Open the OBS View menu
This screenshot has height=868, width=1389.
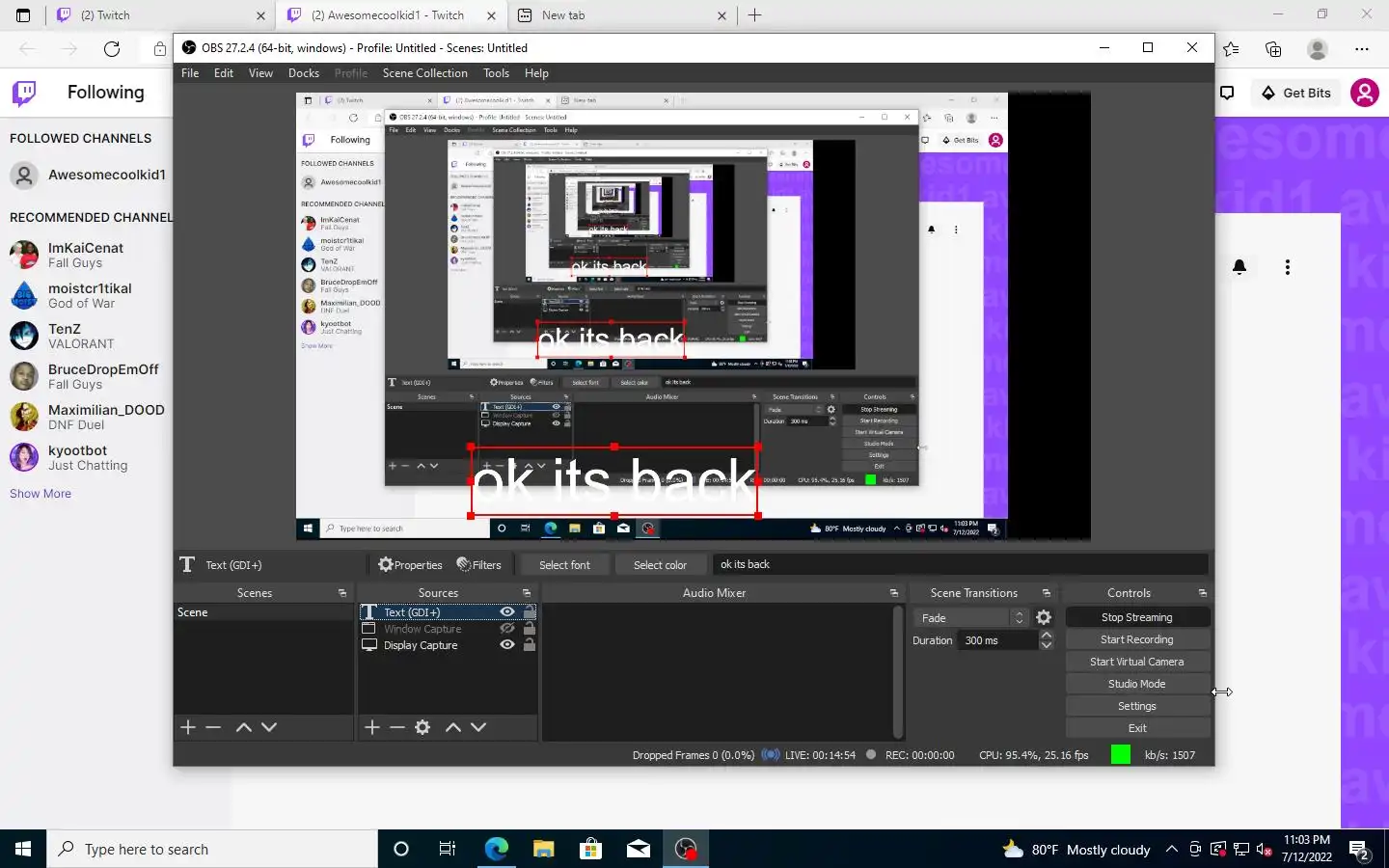click(260, 73)
